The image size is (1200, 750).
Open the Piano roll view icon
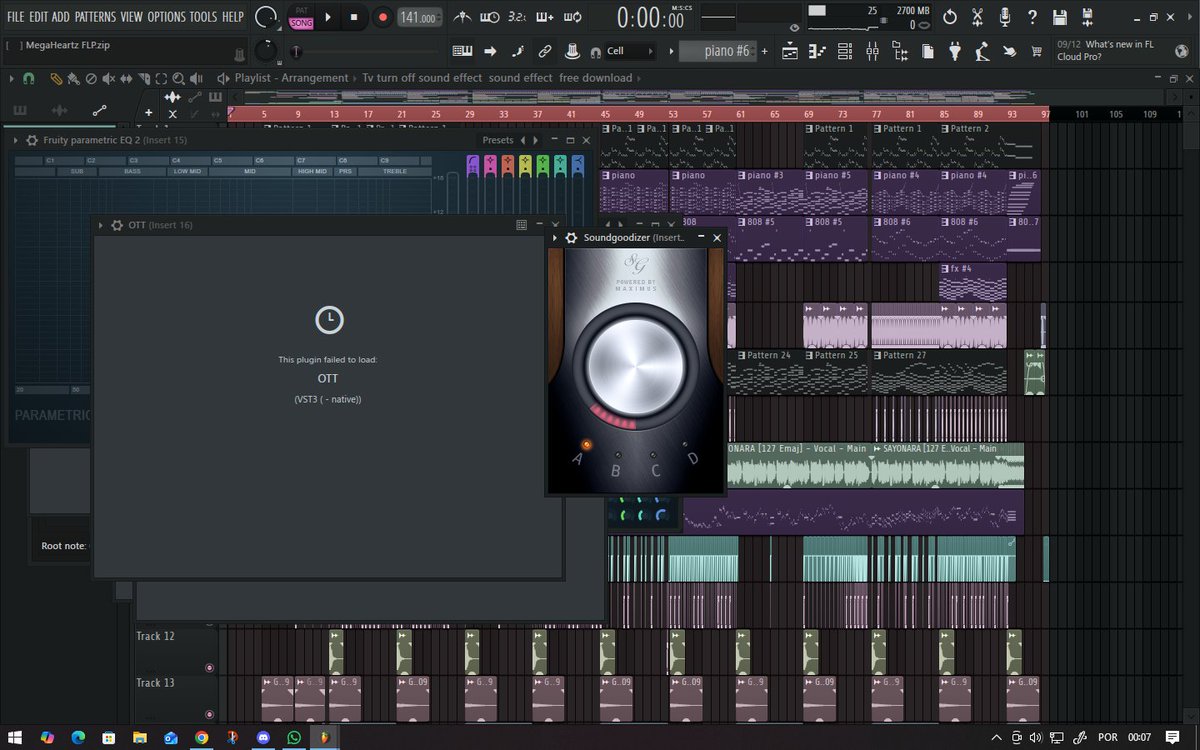coord(818,51)
